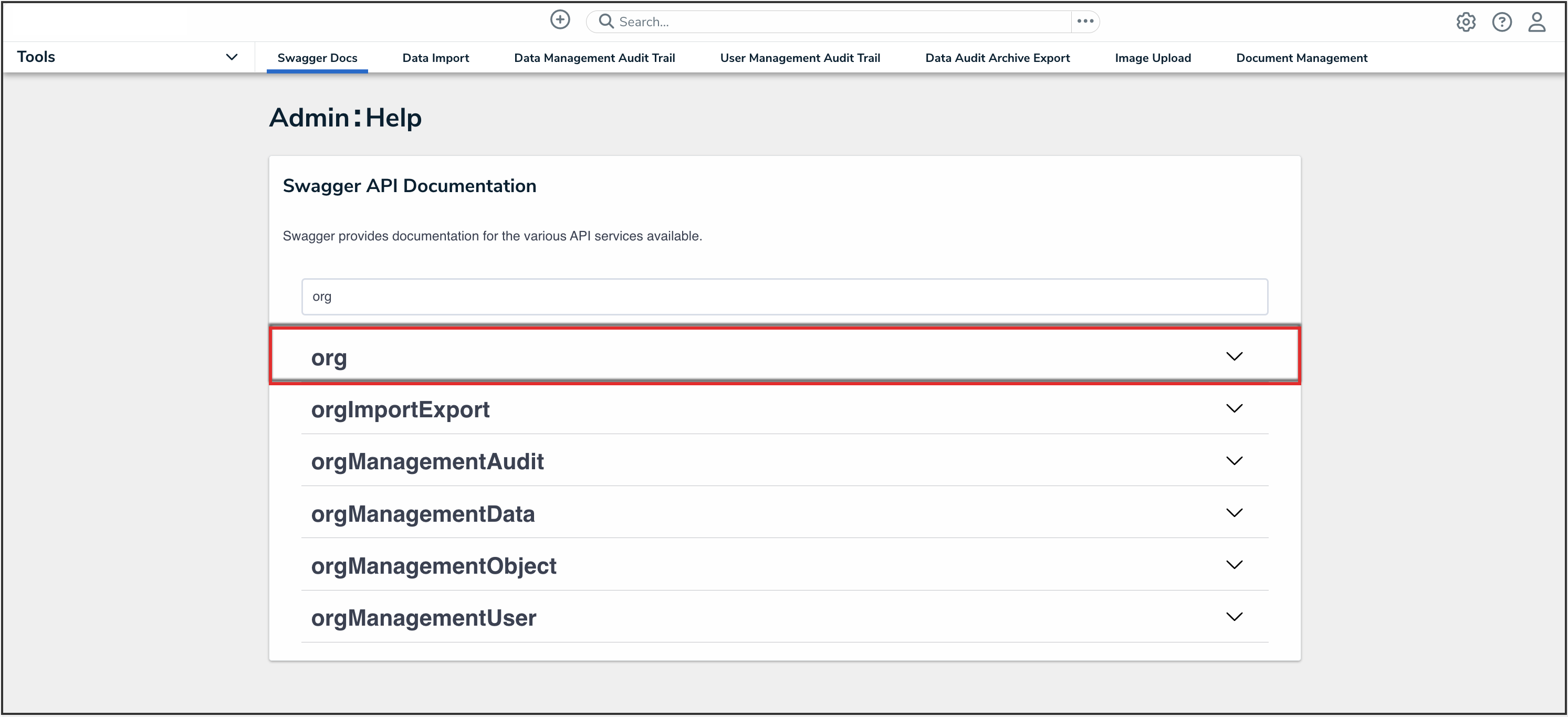Click inside the top Search field
Image resolution: width=1568 pixels, height=717 pixels.
pyautogui.click(x=791, y=20)
